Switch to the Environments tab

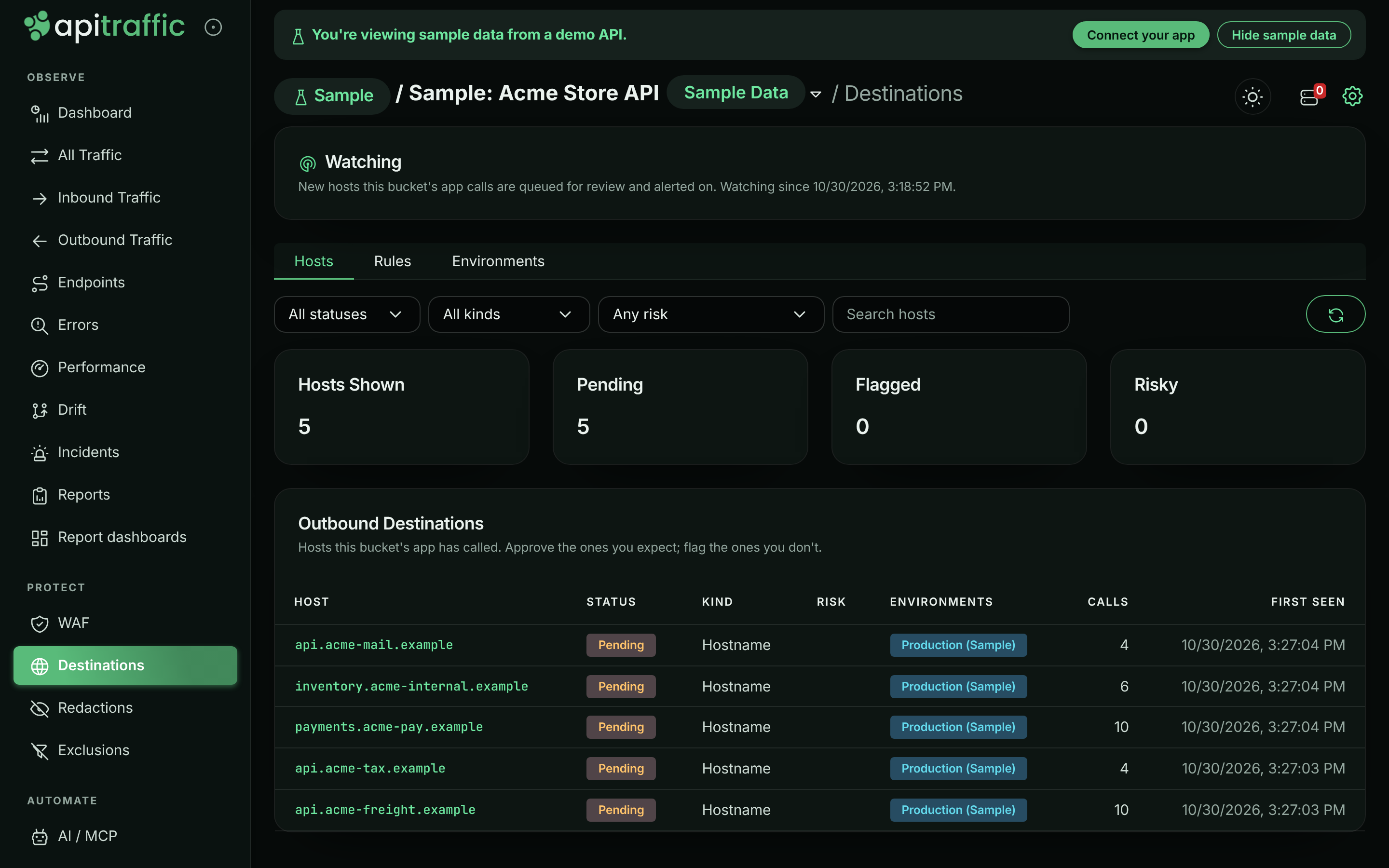(x=498, y=261)
